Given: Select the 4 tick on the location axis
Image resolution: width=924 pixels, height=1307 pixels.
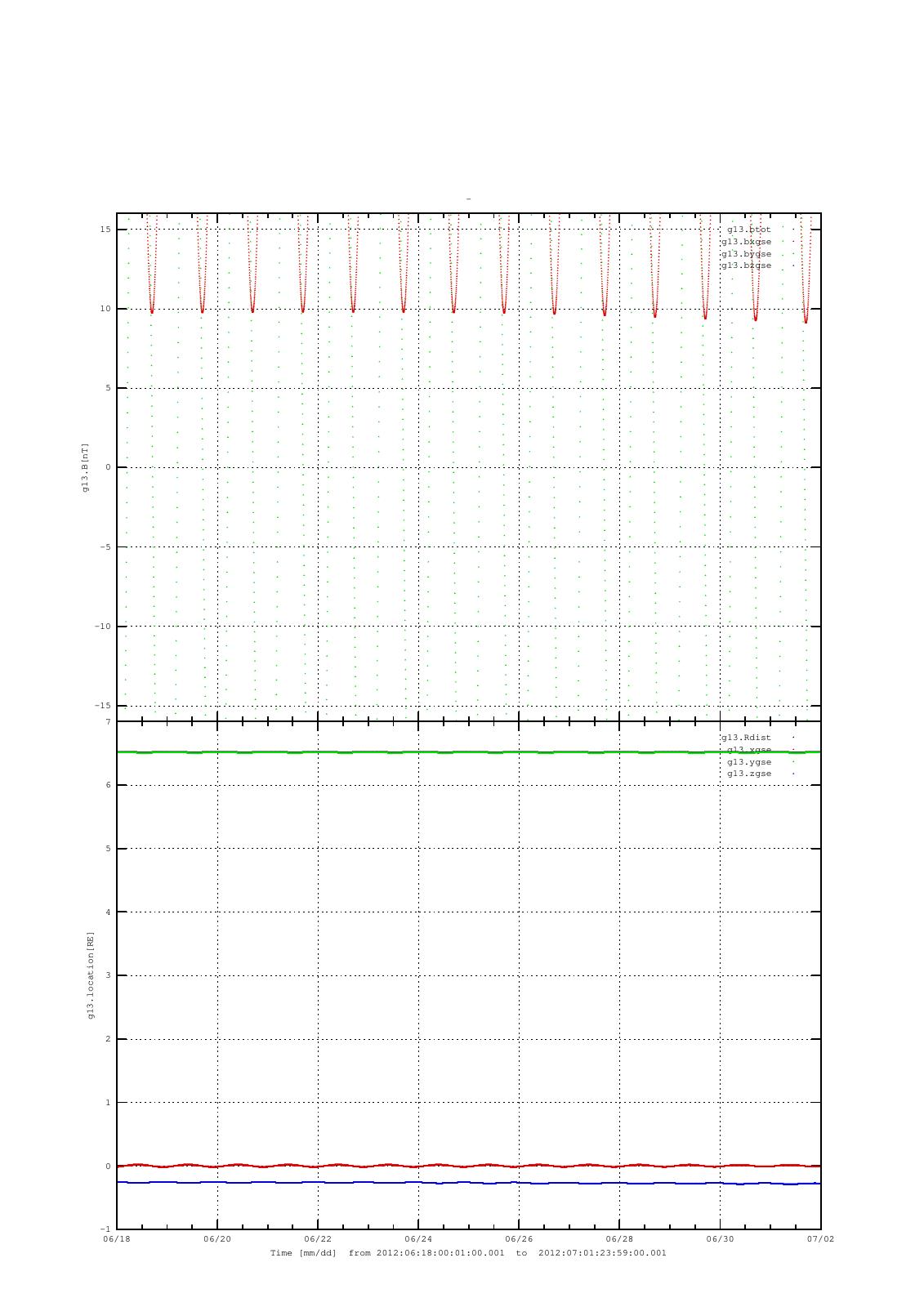Looking at the screenshot, I should [x=108, y=912].
